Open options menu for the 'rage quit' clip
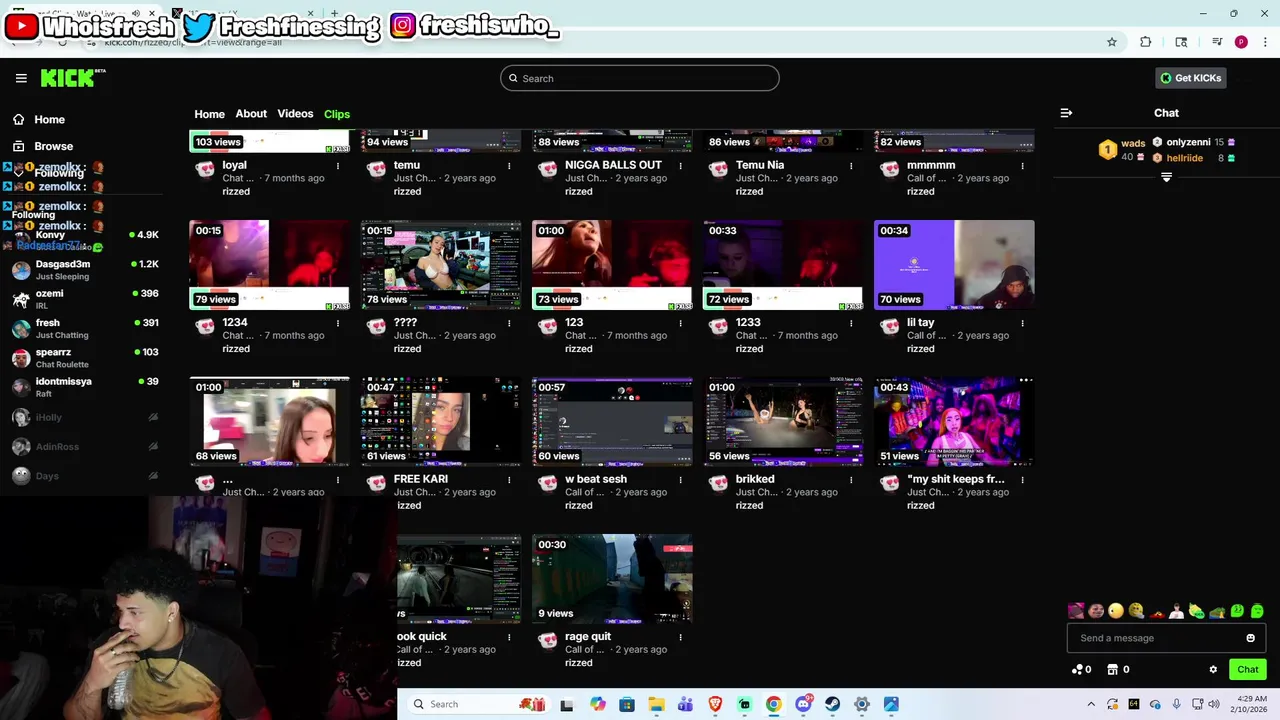1280x720 pixels. tap(681, 637)
